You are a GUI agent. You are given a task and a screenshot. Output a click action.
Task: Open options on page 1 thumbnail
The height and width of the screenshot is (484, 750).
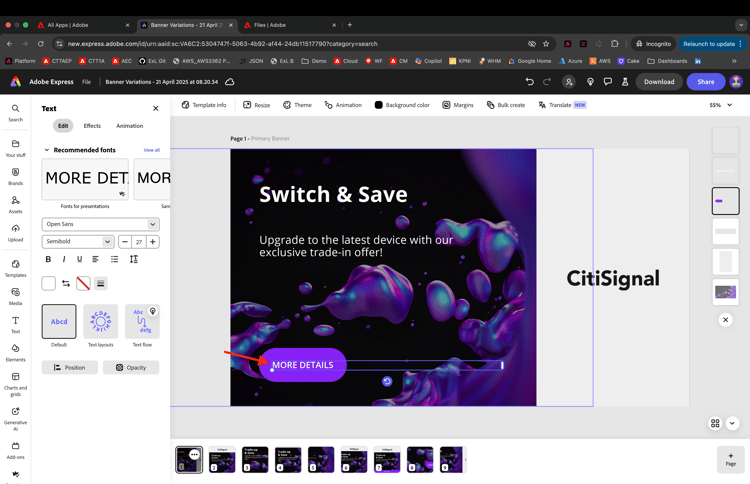194,454
